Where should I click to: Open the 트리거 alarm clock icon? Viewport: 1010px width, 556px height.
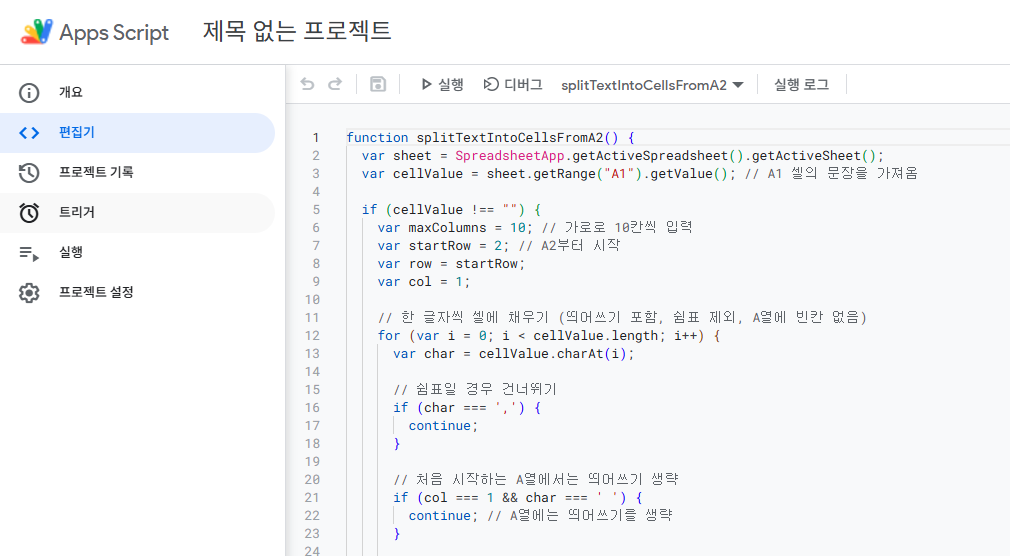pyautogui.click(x=29, y=213)
